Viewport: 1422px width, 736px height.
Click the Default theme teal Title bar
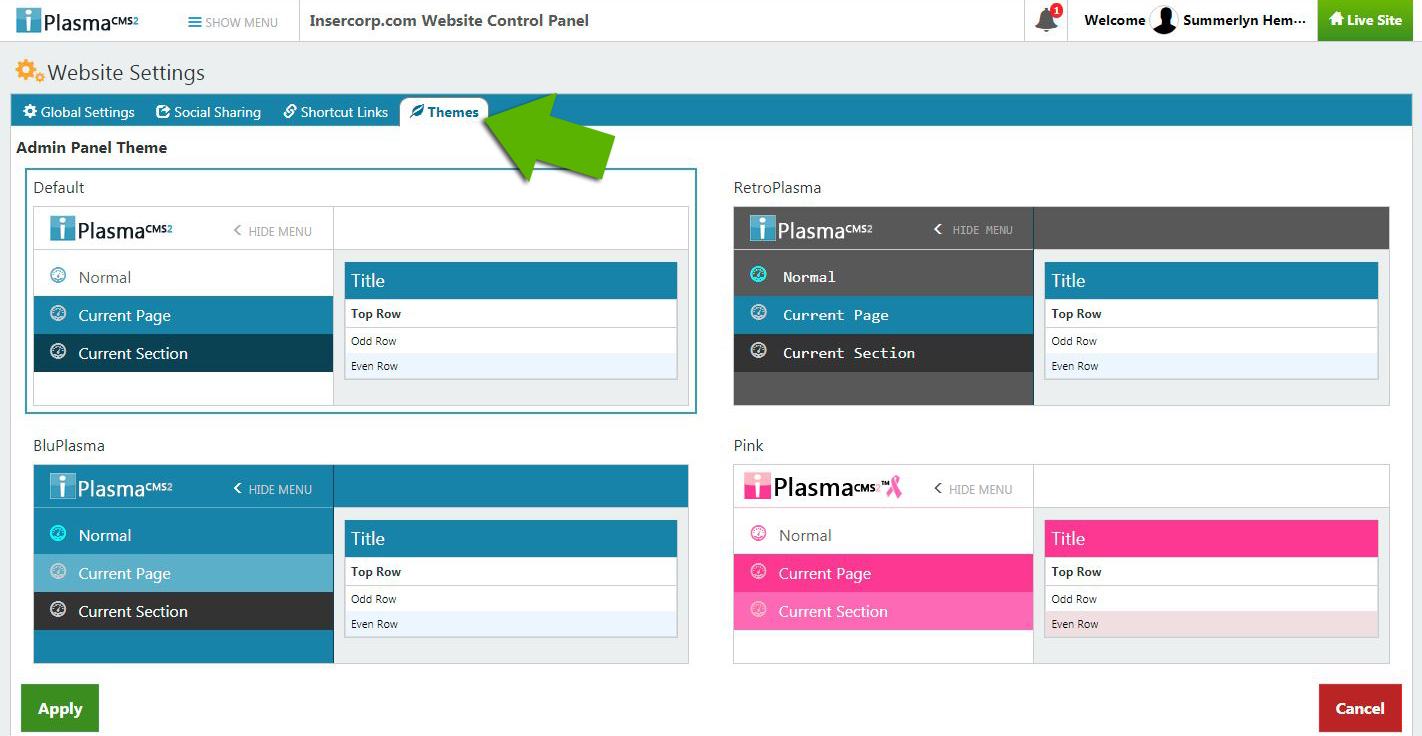(511, 280)
